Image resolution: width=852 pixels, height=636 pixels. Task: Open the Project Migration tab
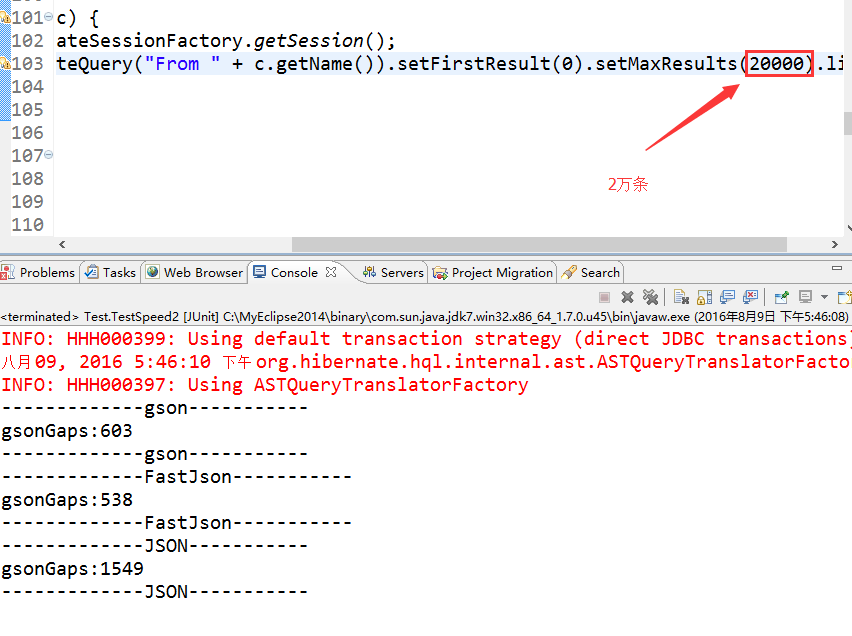(493, 272)
